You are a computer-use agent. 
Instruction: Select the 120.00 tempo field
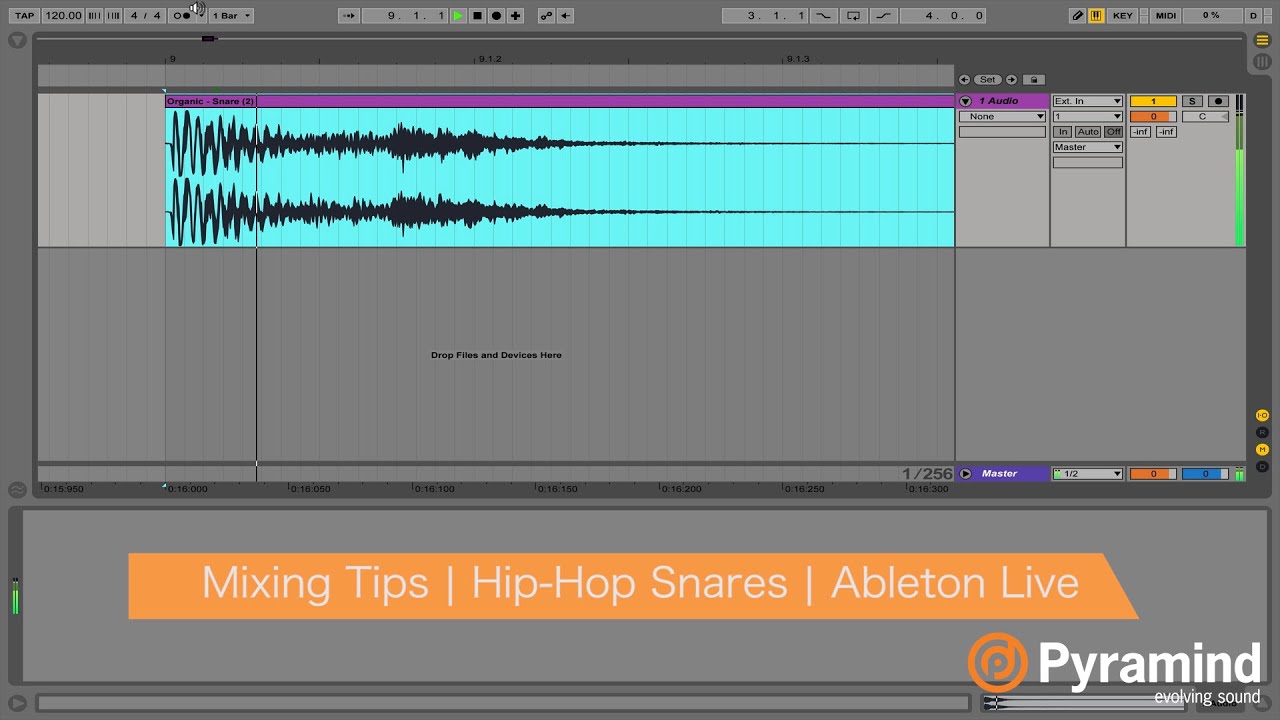coord(63,15)
